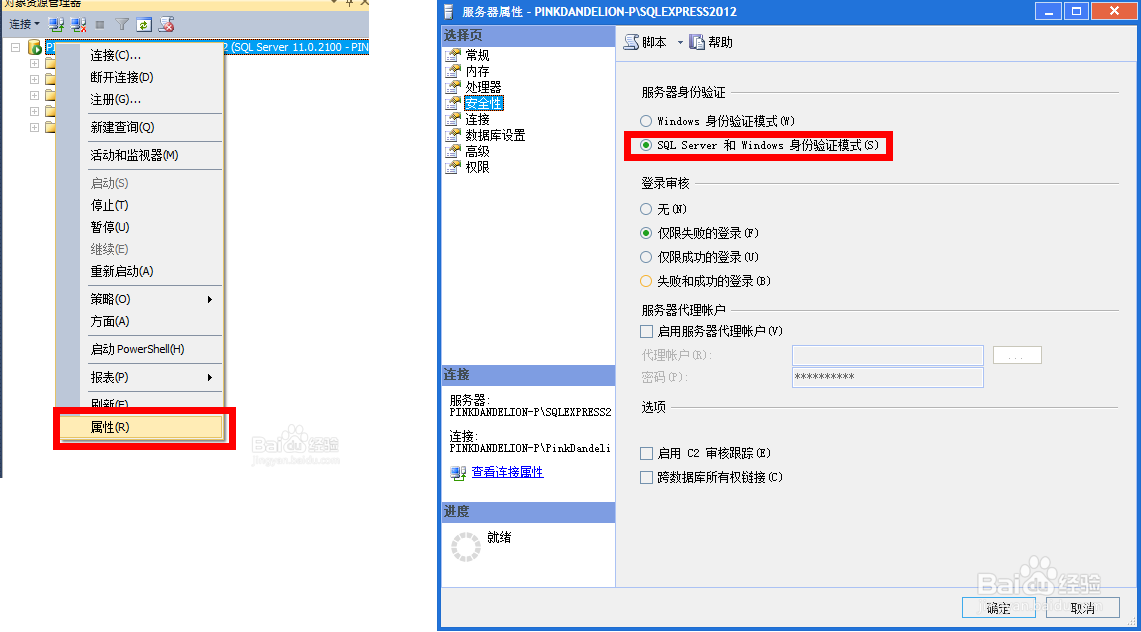This screenshot has height=632, width=1141.
Task: Click the green refresh toolbar icon
Action: (144, 25)
